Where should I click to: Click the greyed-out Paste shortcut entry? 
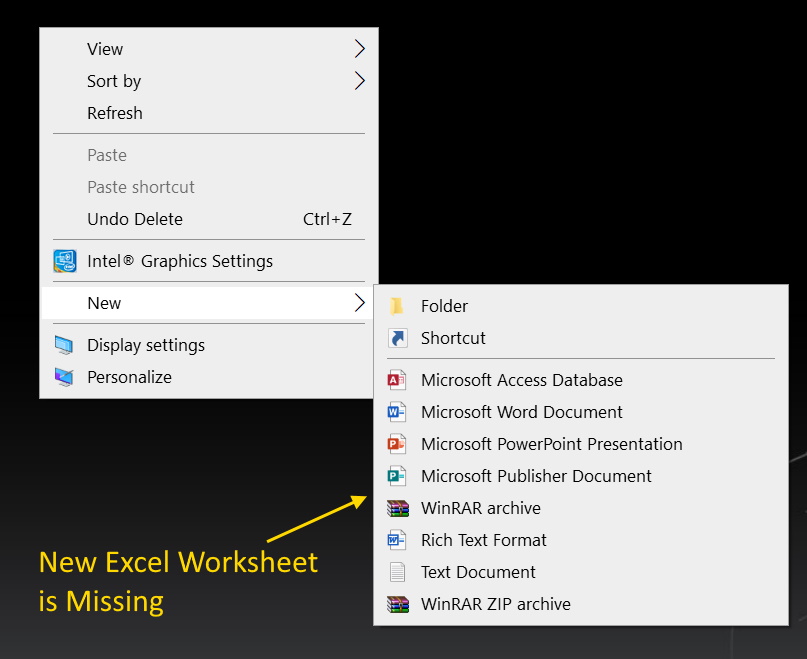pyautogui.click(x=209, y=187)
